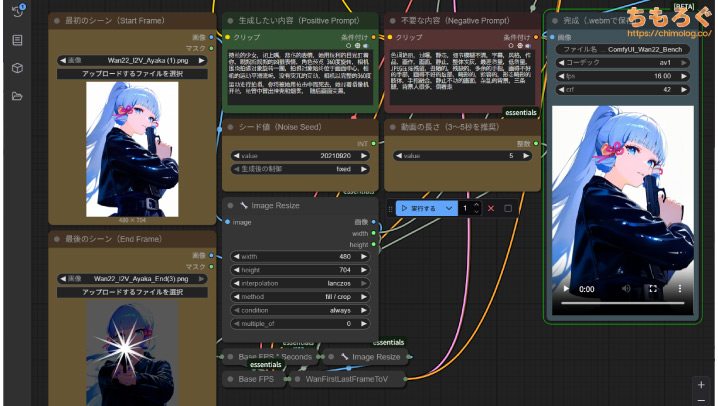Open the condition always dropdown

[x=300, y=310]
